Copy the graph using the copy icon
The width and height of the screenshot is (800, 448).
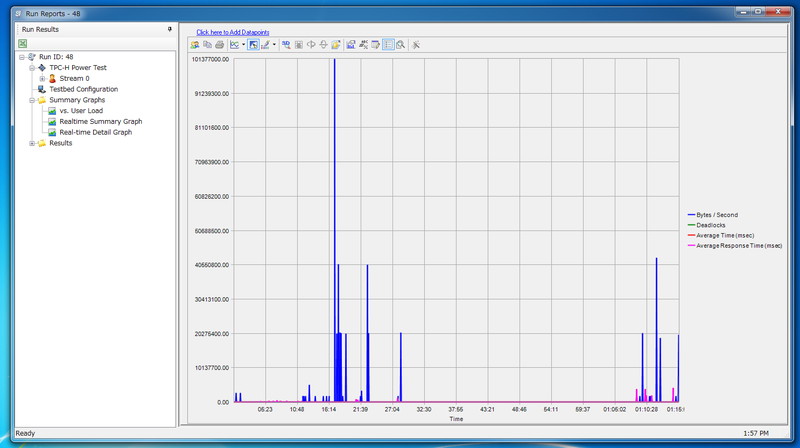(x=207, y=45)
